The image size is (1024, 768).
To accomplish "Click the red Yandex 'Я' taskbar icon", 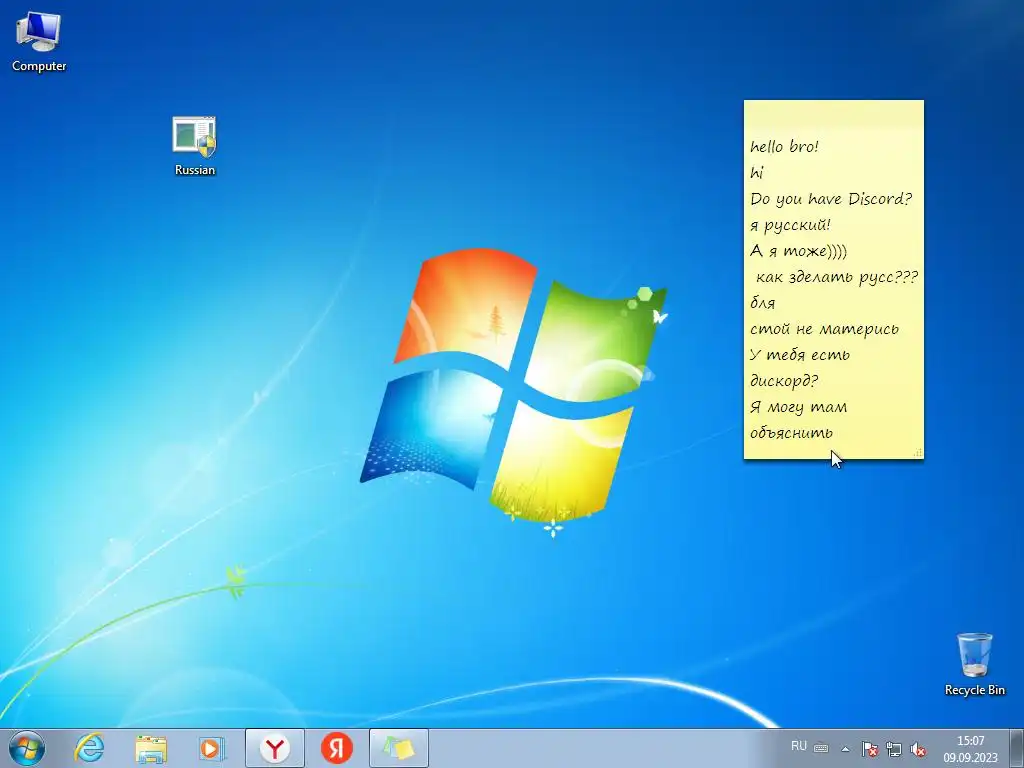I will pos(336,748).
